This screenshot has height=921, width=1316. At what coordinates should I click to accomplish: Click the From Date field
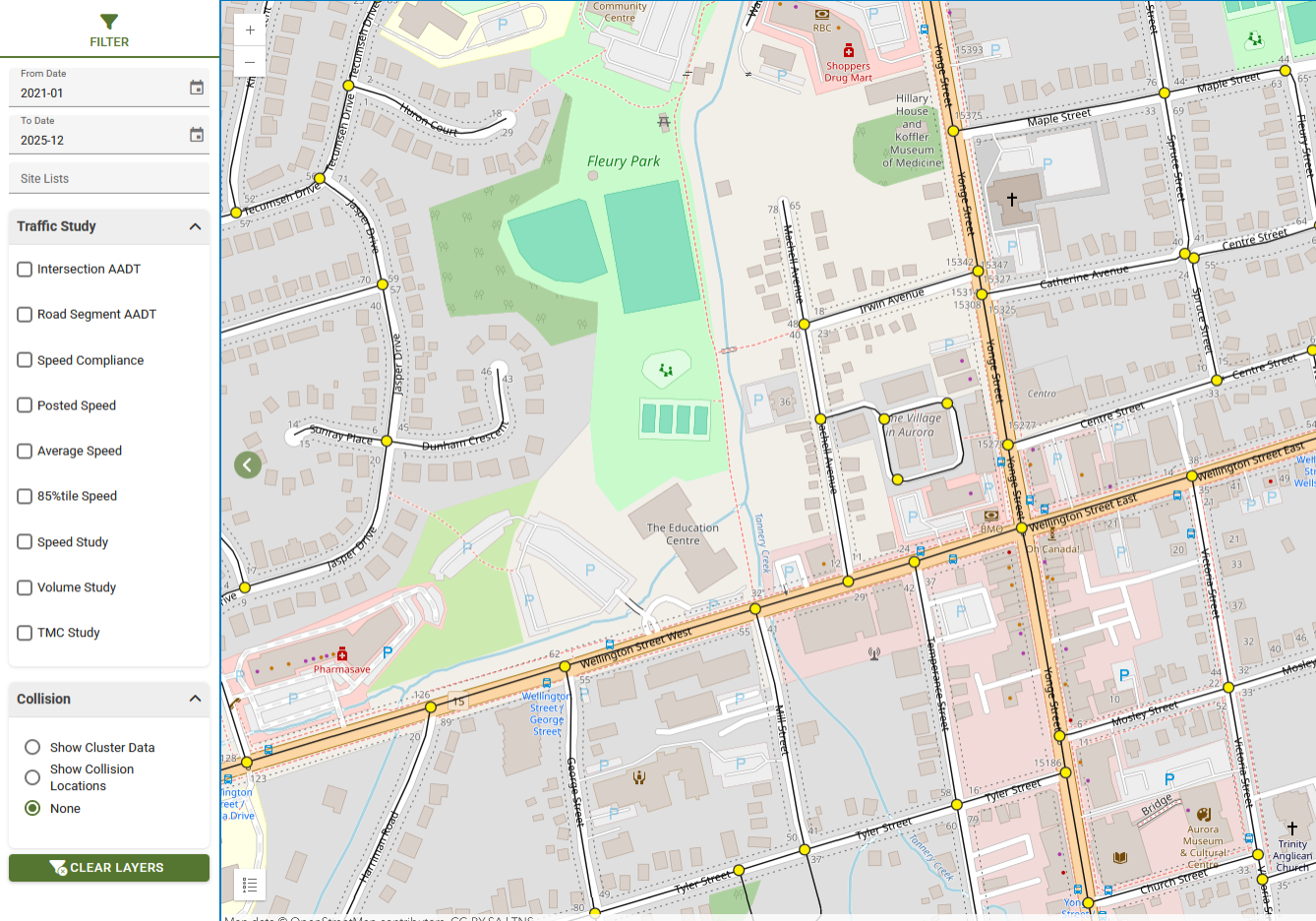click(x=109, y=87)
